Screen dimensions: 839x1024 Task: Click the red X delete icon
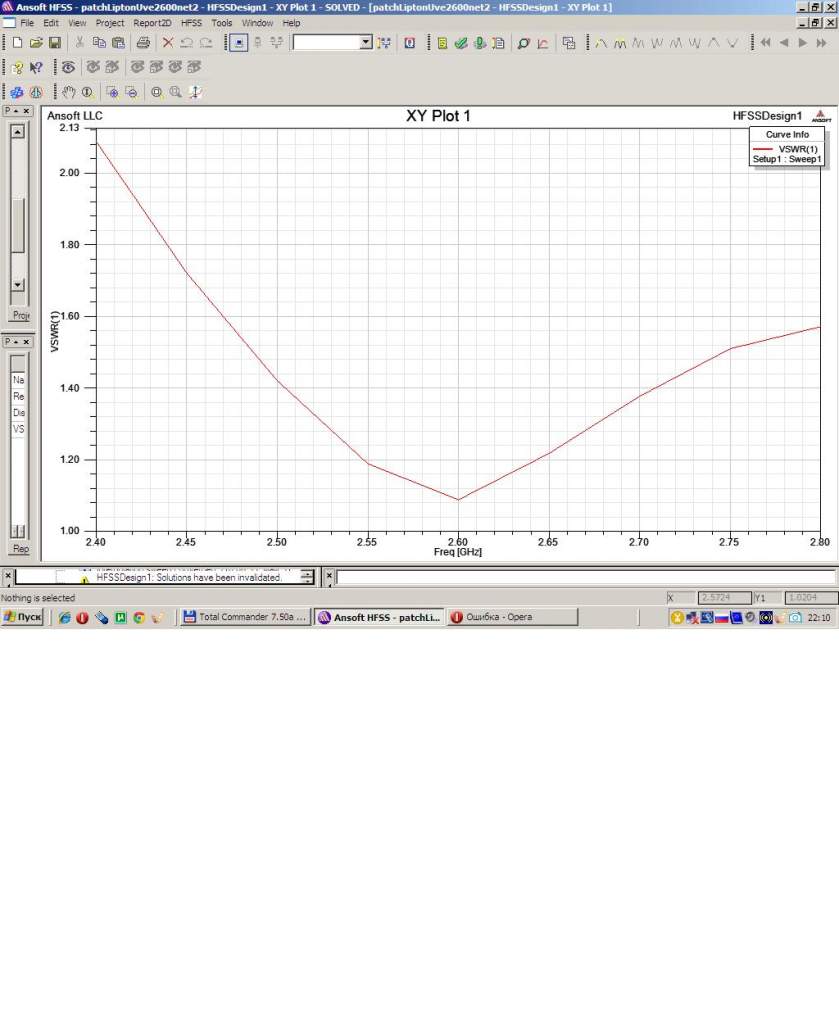168,43
